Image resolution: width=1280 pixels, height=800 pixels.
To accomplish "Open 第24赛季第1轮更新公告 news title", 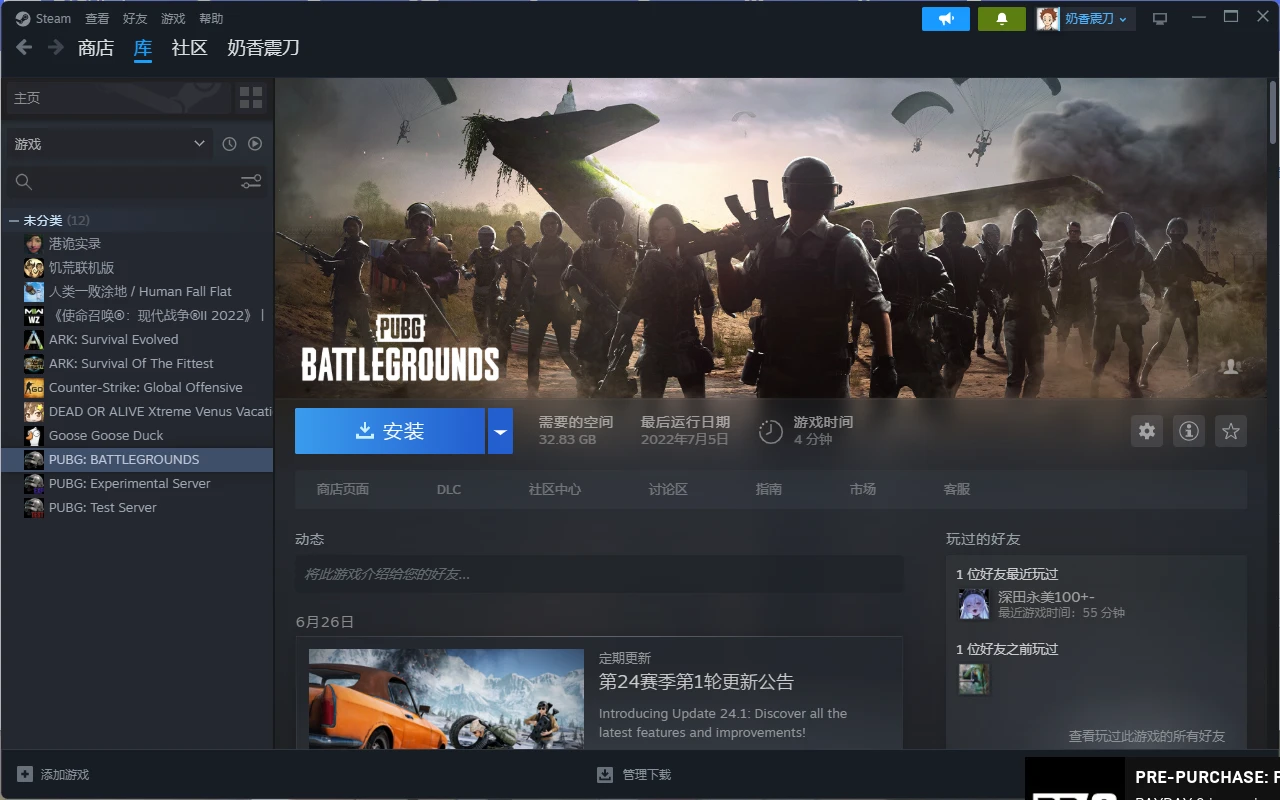I will click(x=696, y=682).
